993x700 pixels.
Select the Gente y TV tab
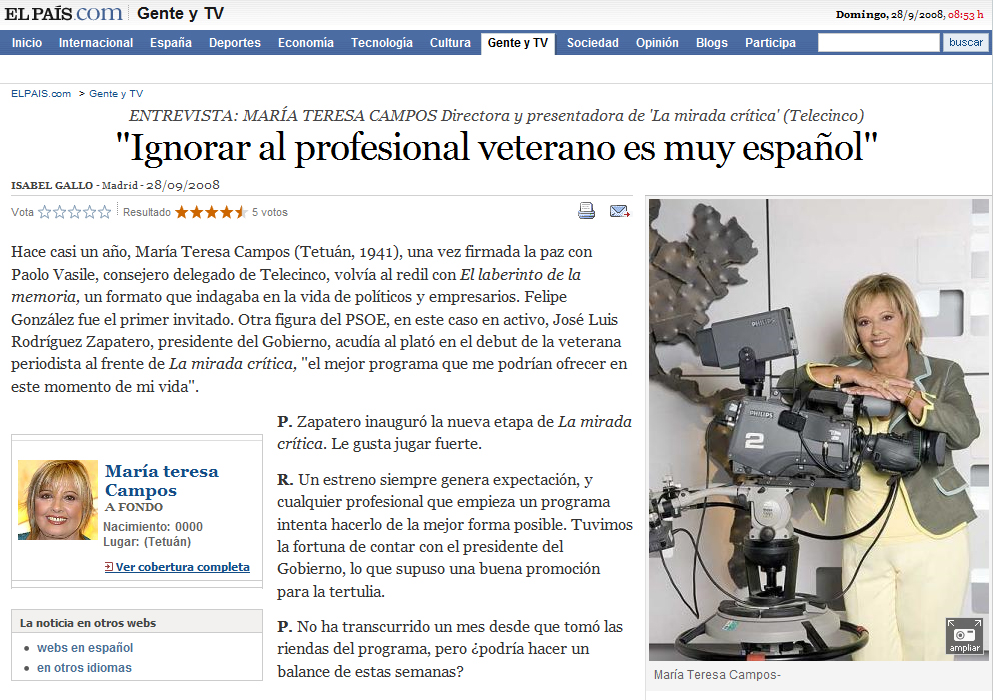(518, 43)
